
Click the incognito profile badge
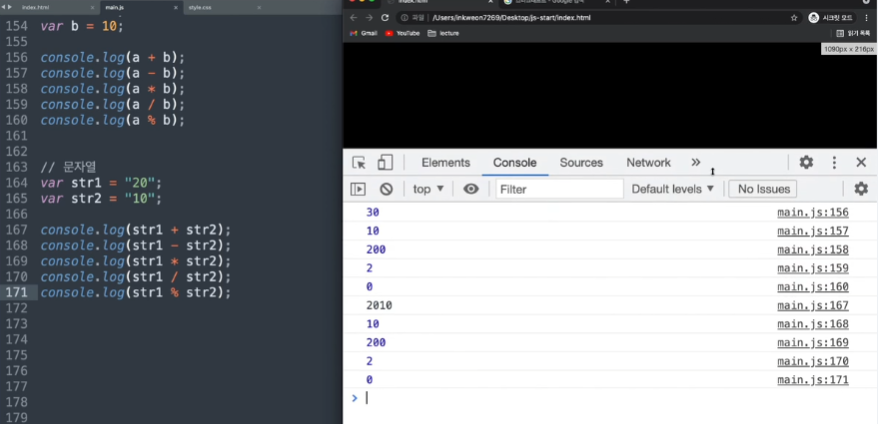point(831,17)
